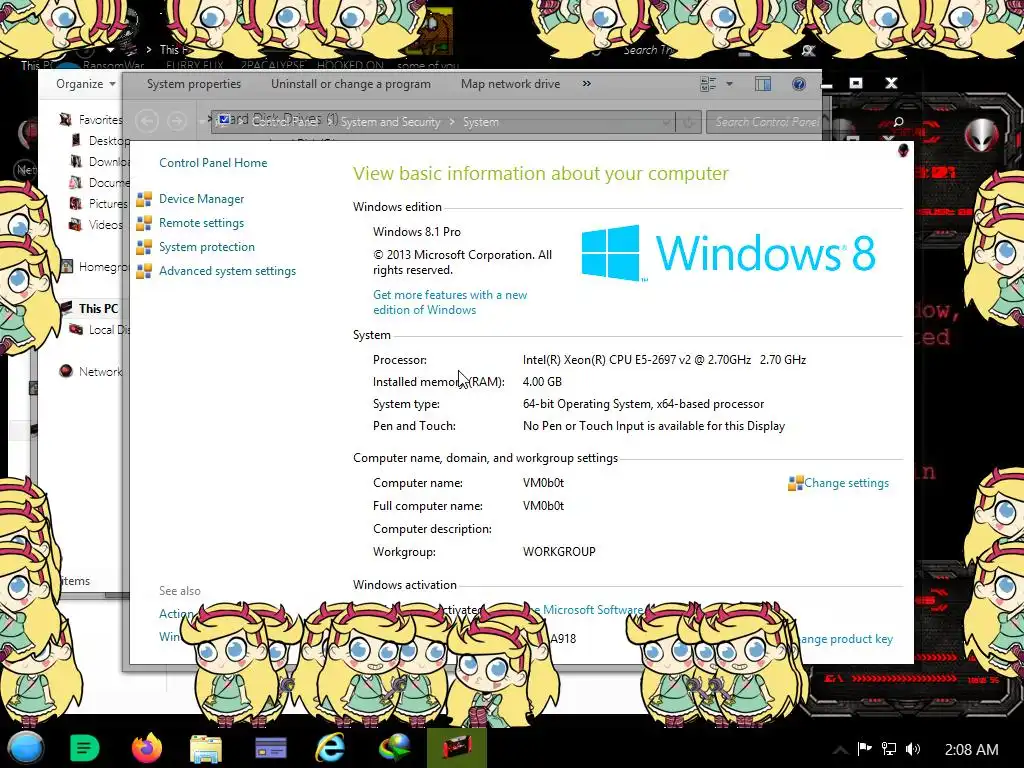The image size is (1024, 768).
Task: Click the Forward navigation arrow
Action: point(176,121)
